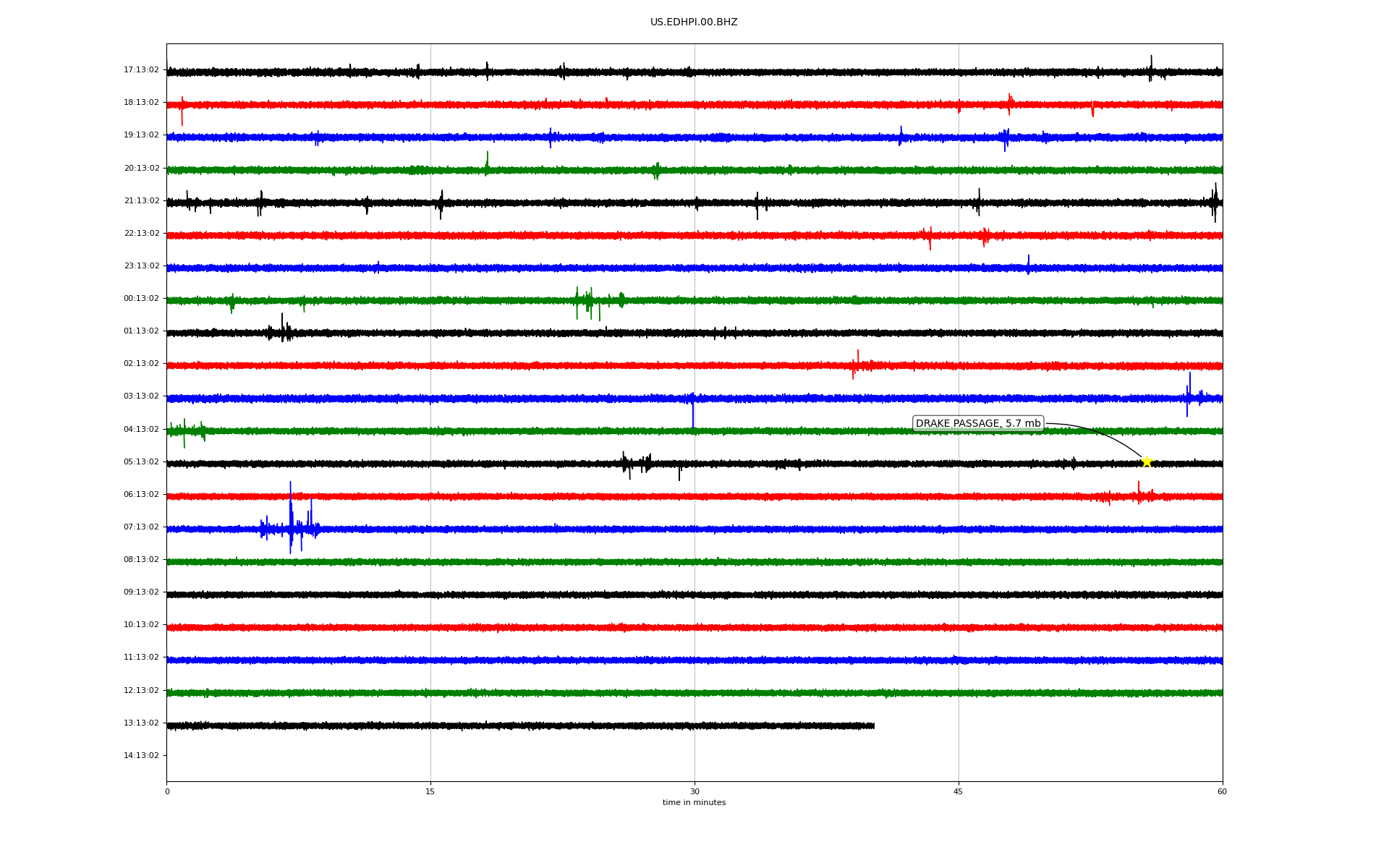Screen dimensions: 1389x868
Task: Click the x-axis tick label 0
Action: pos(167,792)
